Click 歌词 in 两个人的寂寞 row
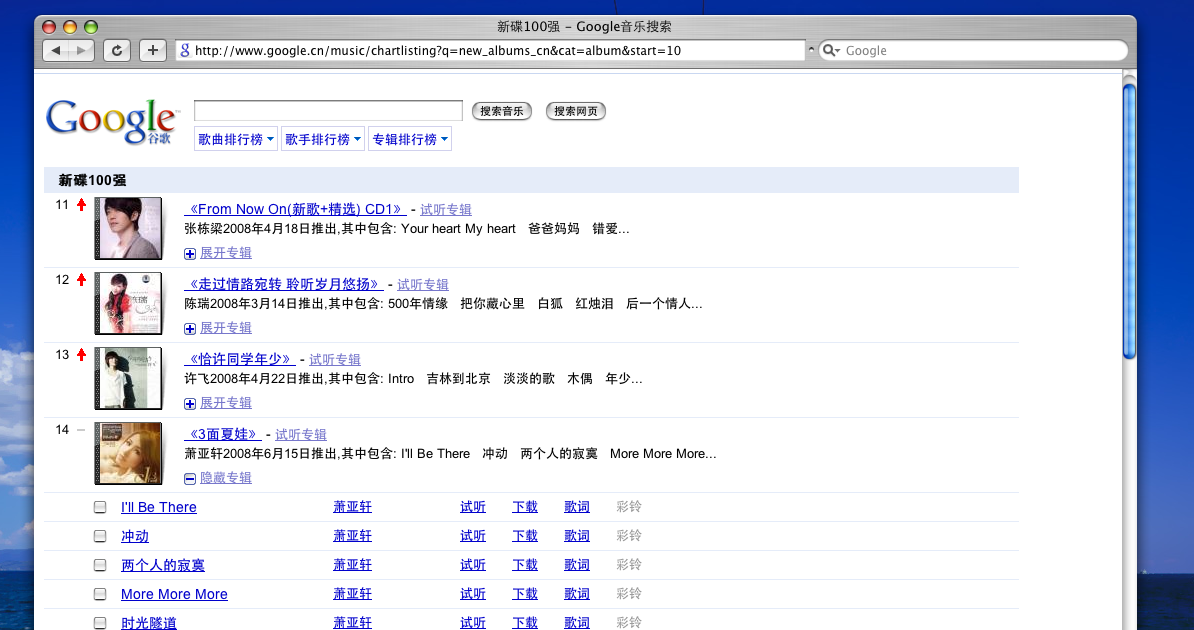This screenshot has height=630, width=1194. pos(576,565)
